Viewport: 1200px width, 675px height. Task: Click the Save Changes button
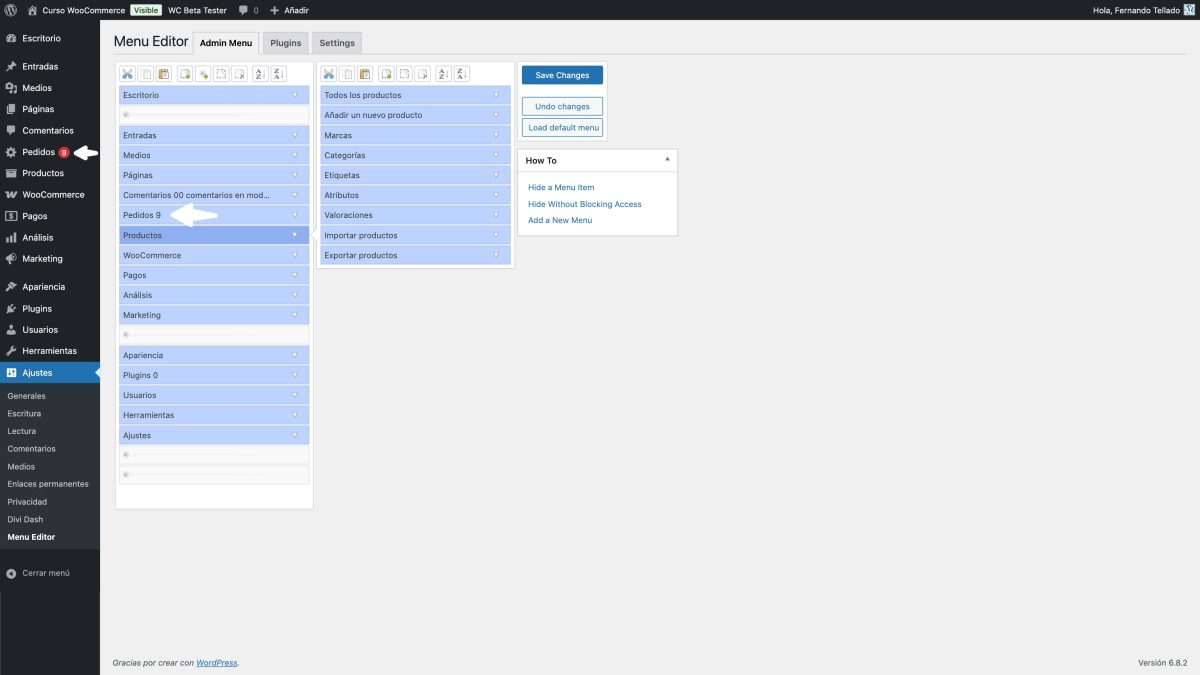[562, 75]
